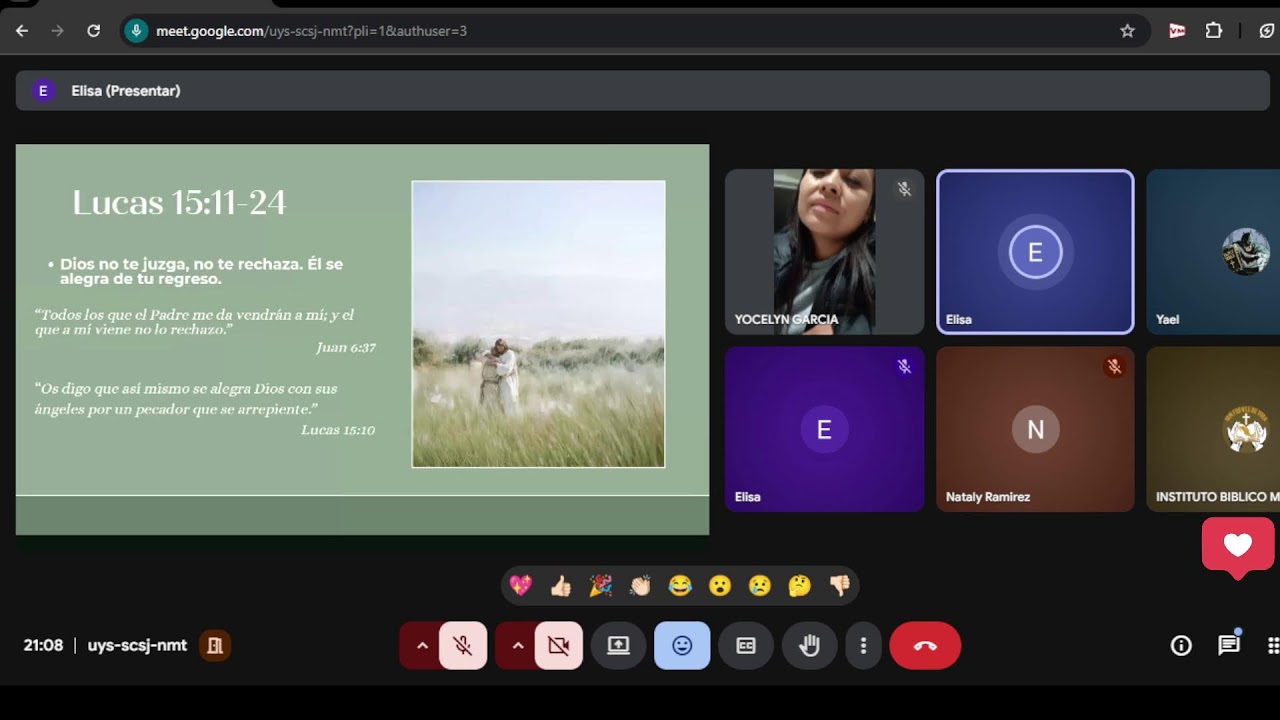The width and height of the screenshot is (1280, 720).
Task: Open the red extension icon in the browser toolbar
Action: tap(1177, 31)
